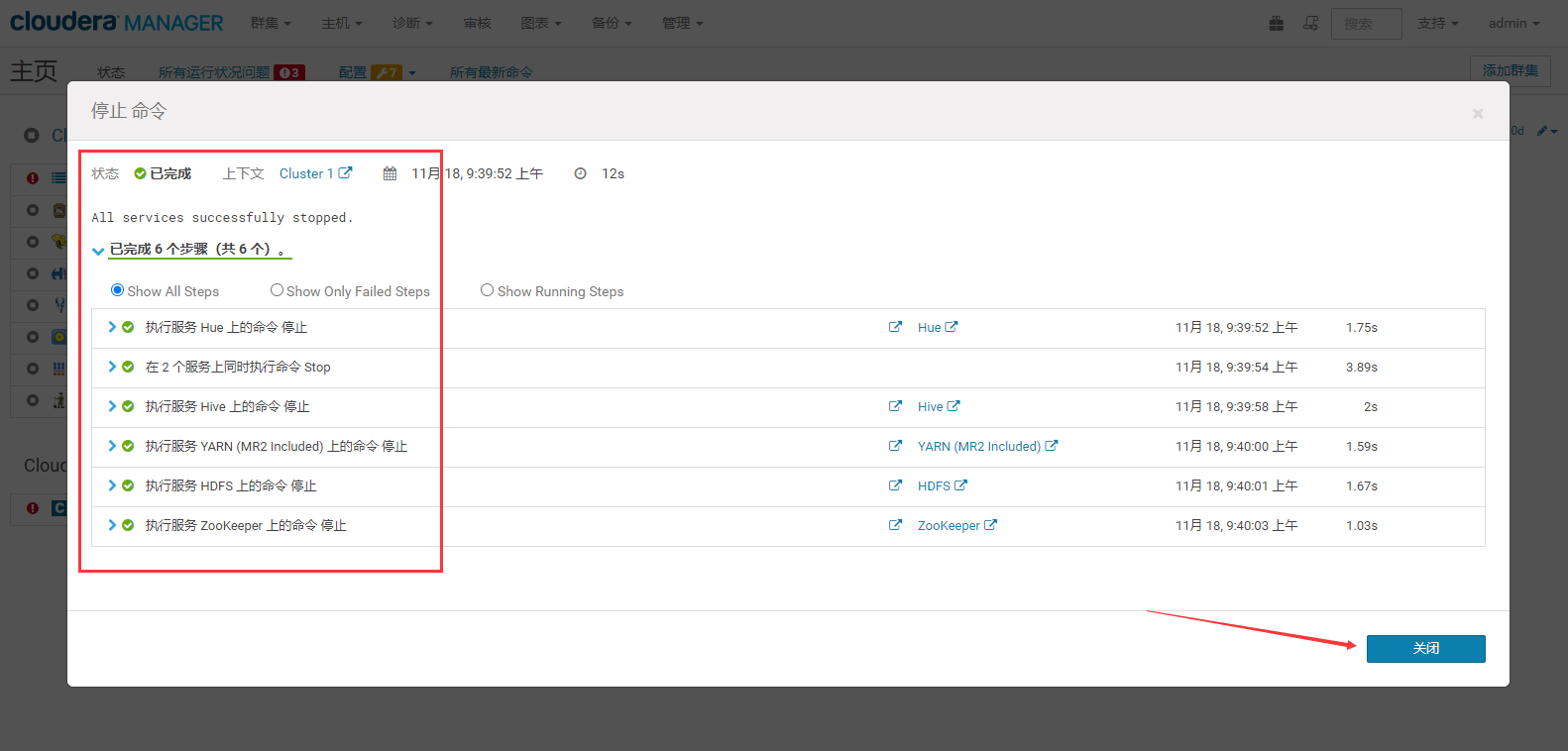
Task: Open step details link icon in Hue row
Action: pyautogui.click(x=895, y=327)
